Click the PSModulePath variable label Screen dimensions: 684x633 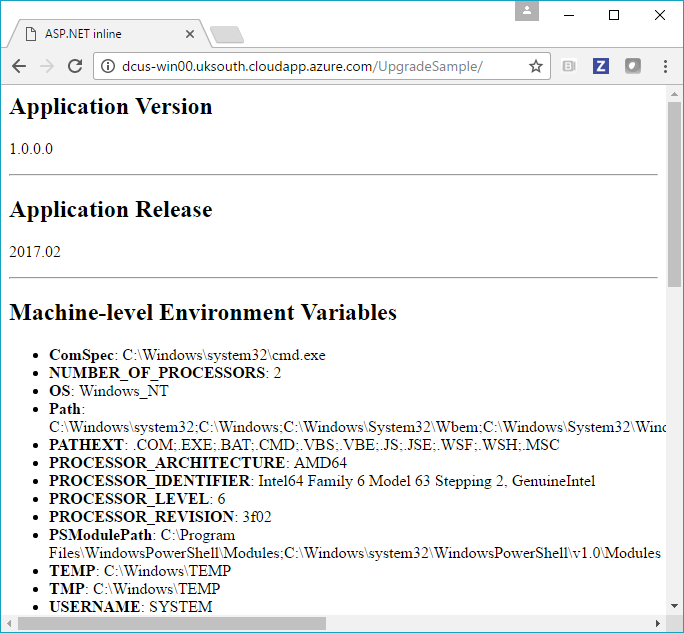100,535
